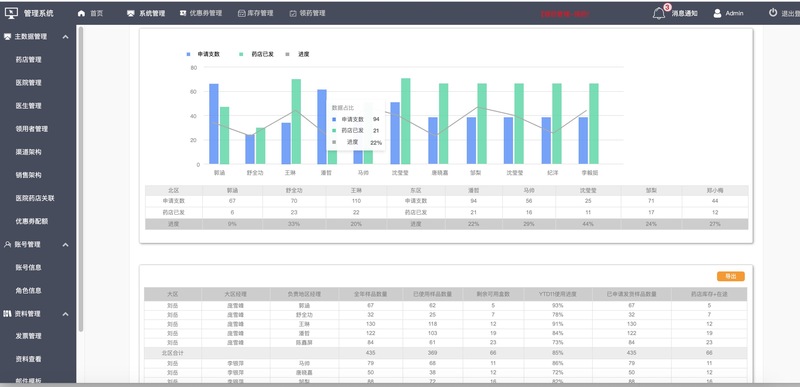Open 医院管理 in the sidebar
This screenshot has height=387, width=800.
pos(29,83)
